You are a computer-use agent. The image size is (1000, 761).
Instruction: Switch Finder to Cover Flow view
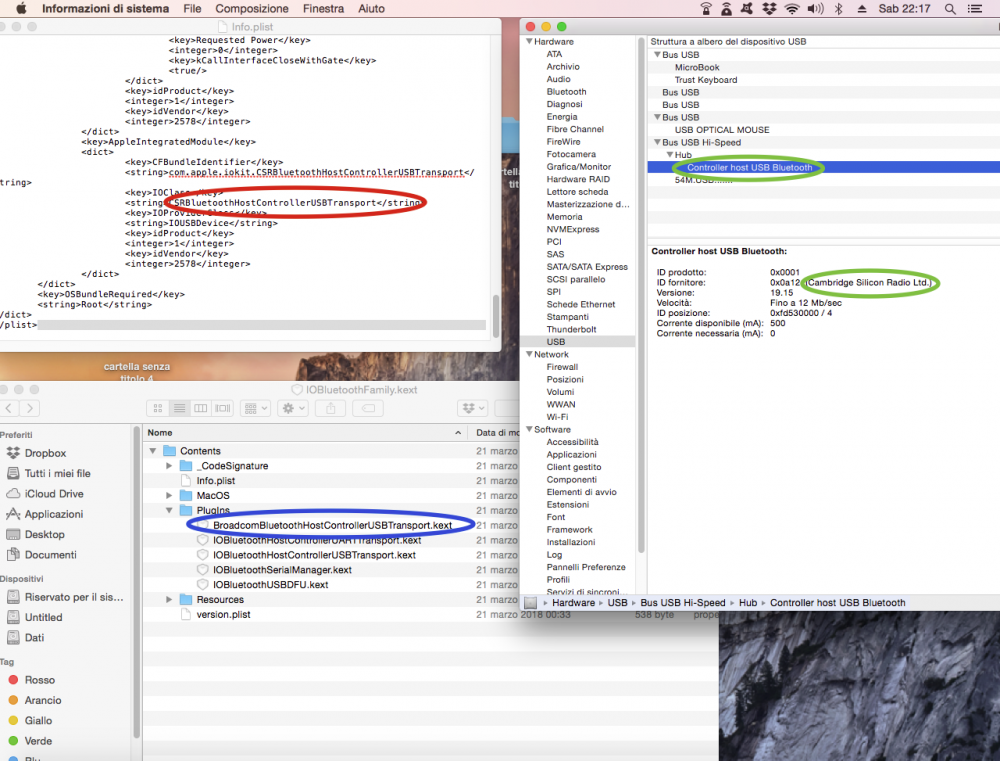click(223, 408)
